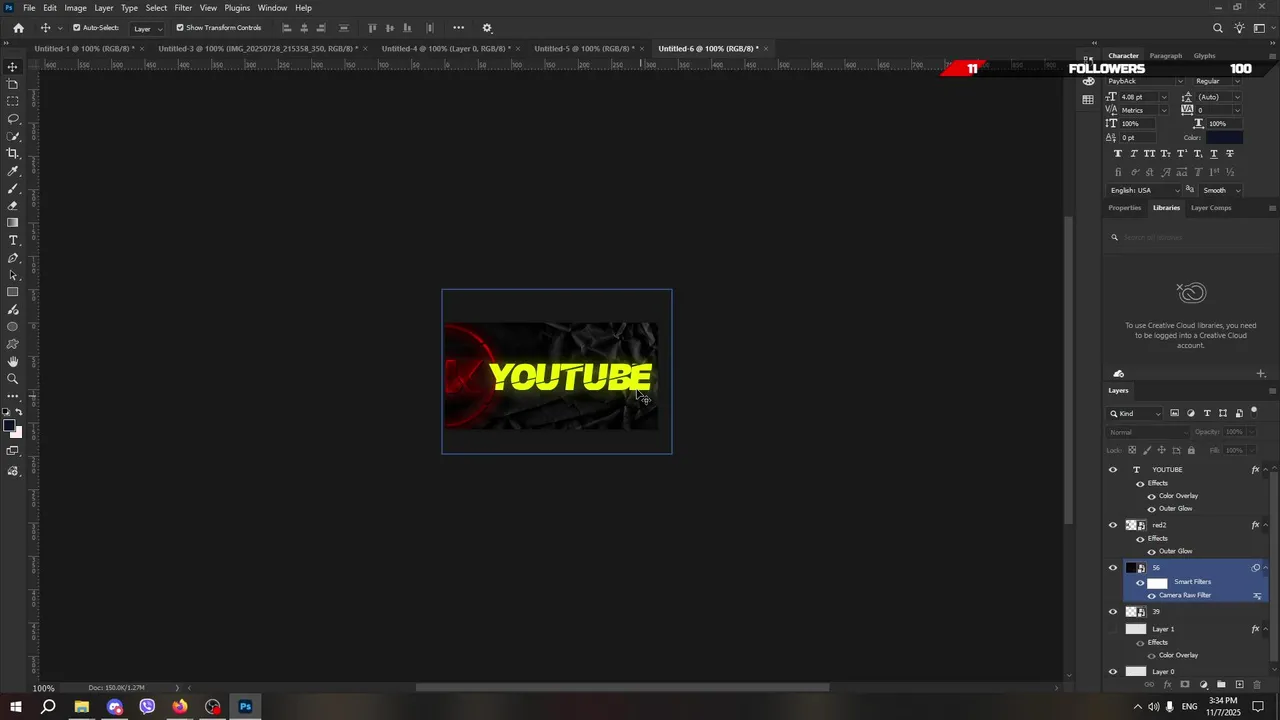The height and width of the screenshot is (720, 1280).
Task: Switch to the Glyphs tab
Action: click(1204, 56)
